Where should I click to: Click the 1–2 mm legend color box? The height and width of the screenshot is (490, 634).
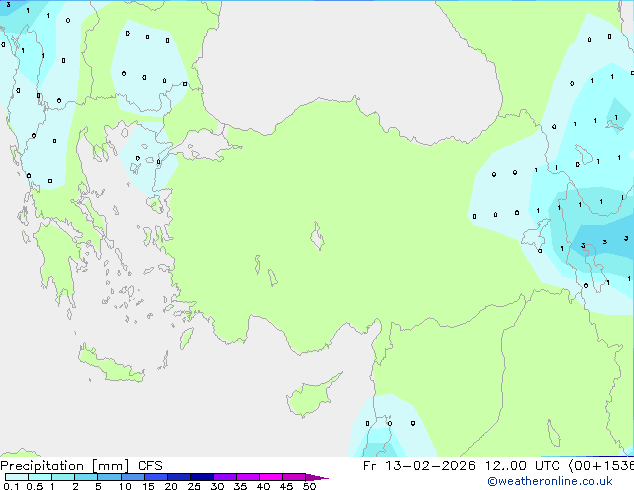point(63,477)
